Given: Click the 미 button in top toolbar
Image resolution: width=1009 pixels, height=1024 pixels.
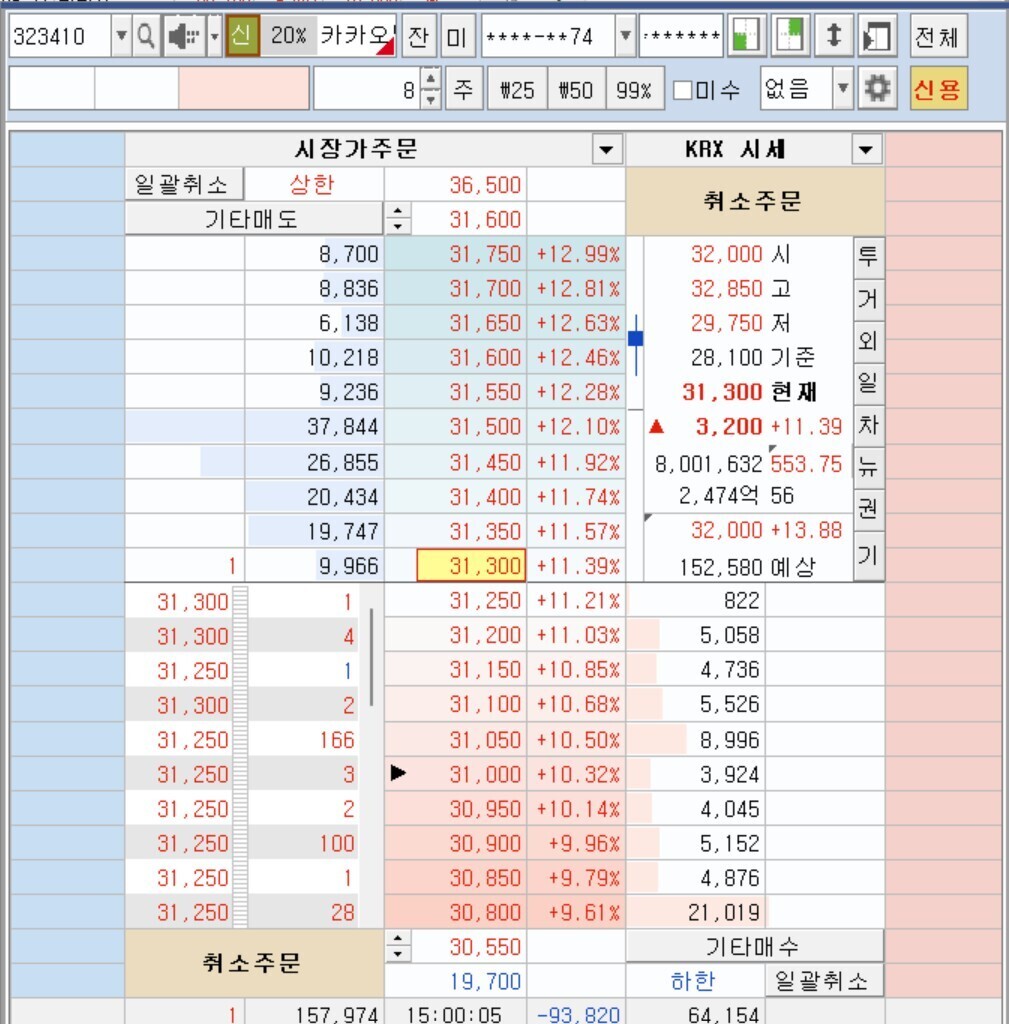Looking at the screenshot, I should pos(456,35).
